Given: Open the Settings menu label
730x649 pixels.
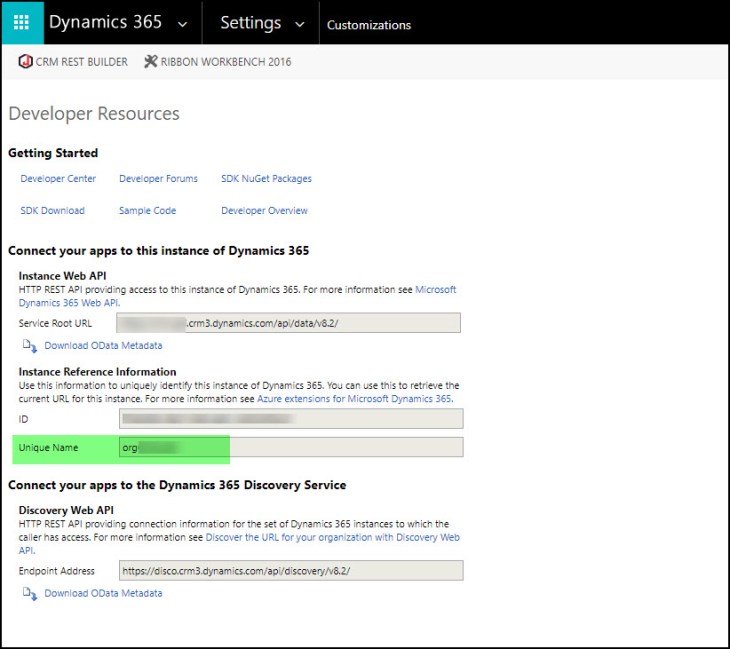Looking at the screenshot, I should (x=250, y=24).
